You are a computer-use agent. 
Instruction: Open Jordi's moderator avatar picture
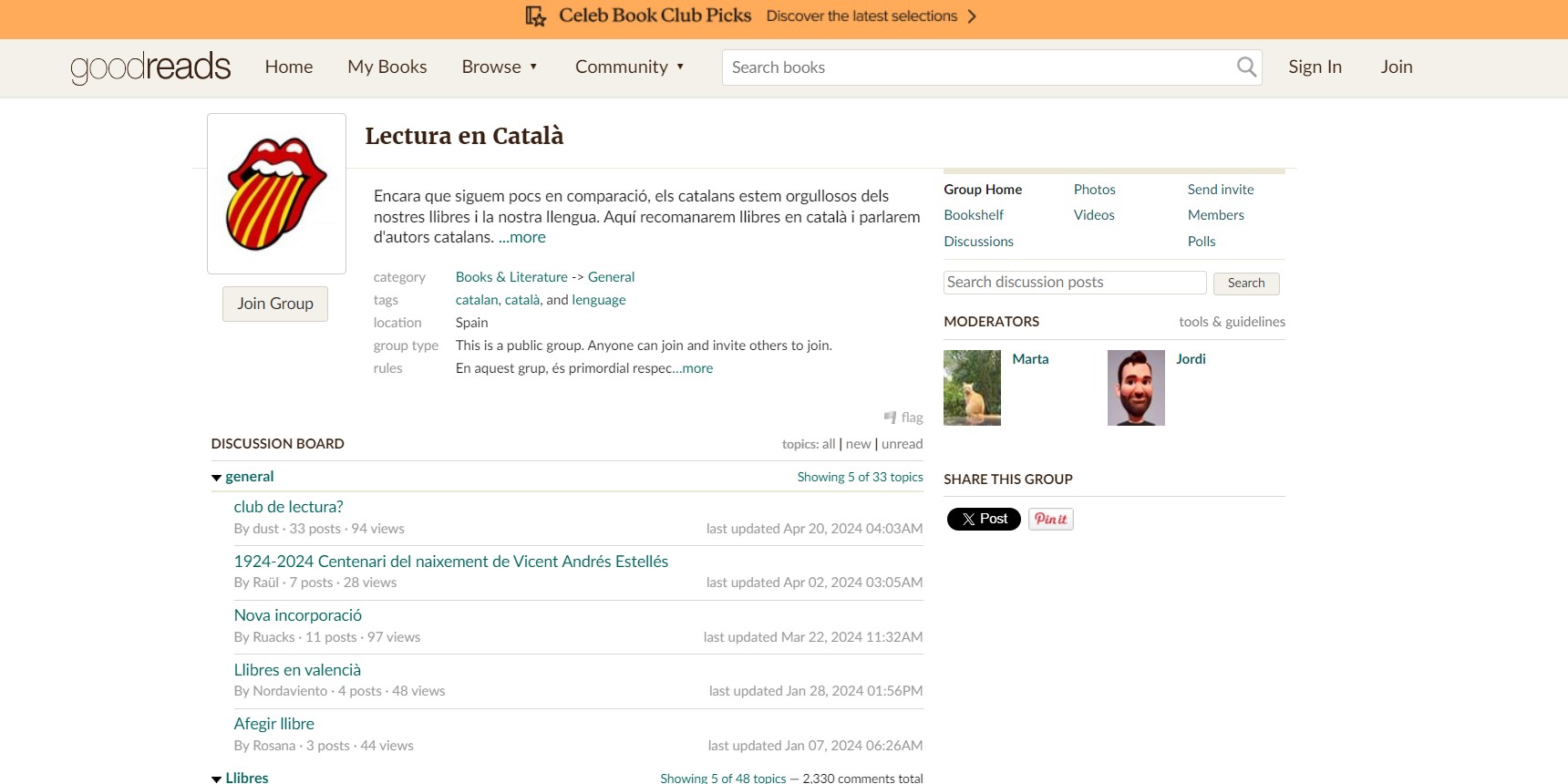1136,387
